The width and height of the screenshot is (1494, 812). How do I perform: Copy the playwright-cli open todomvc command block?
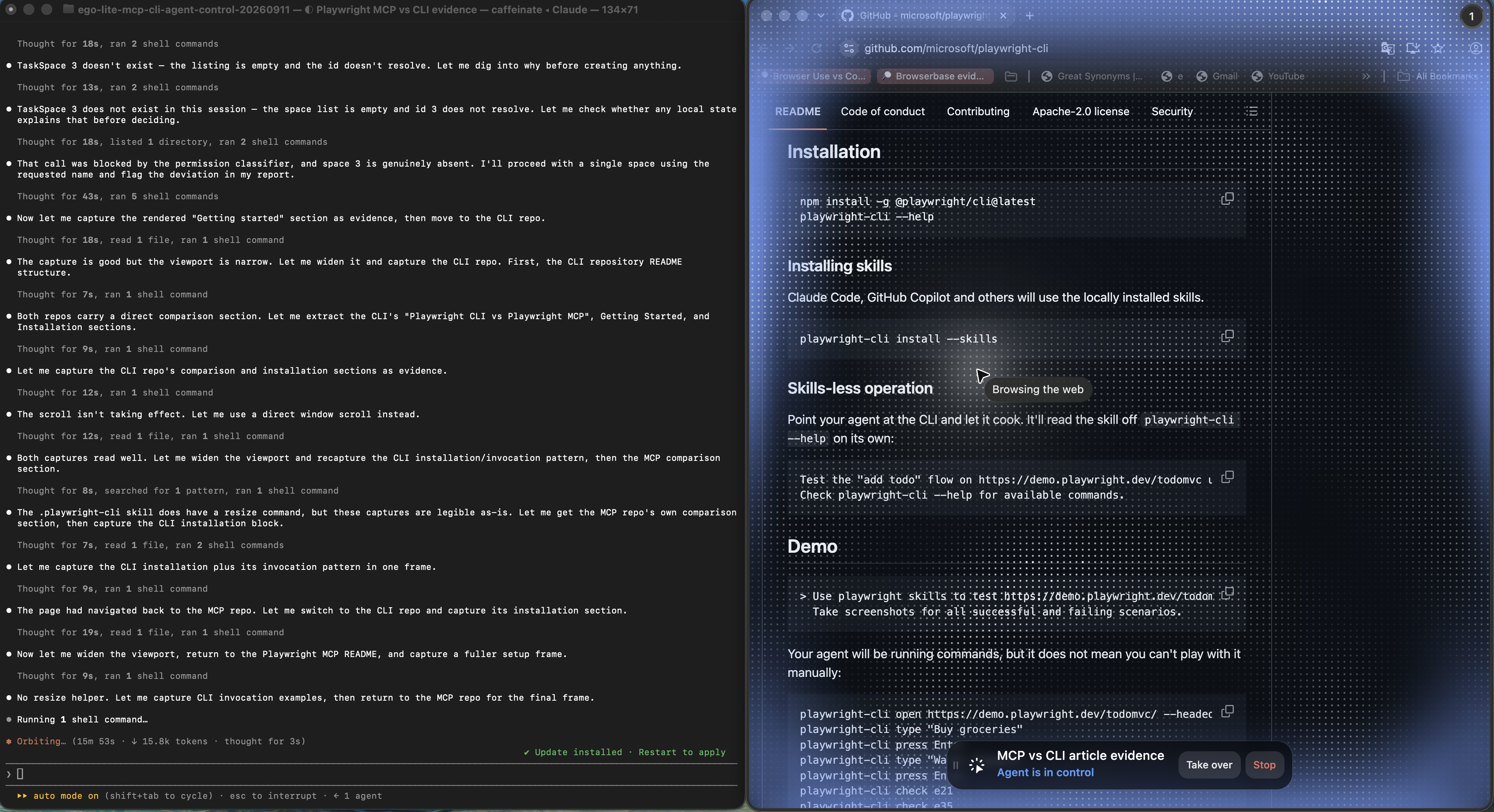(1227, 711)
